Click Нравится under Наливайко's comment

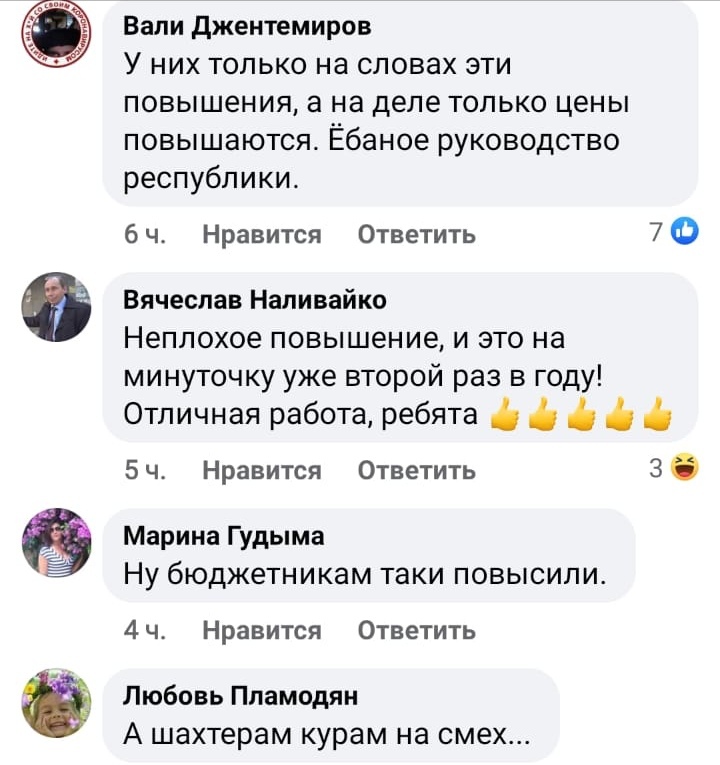(x=262, y=471)
